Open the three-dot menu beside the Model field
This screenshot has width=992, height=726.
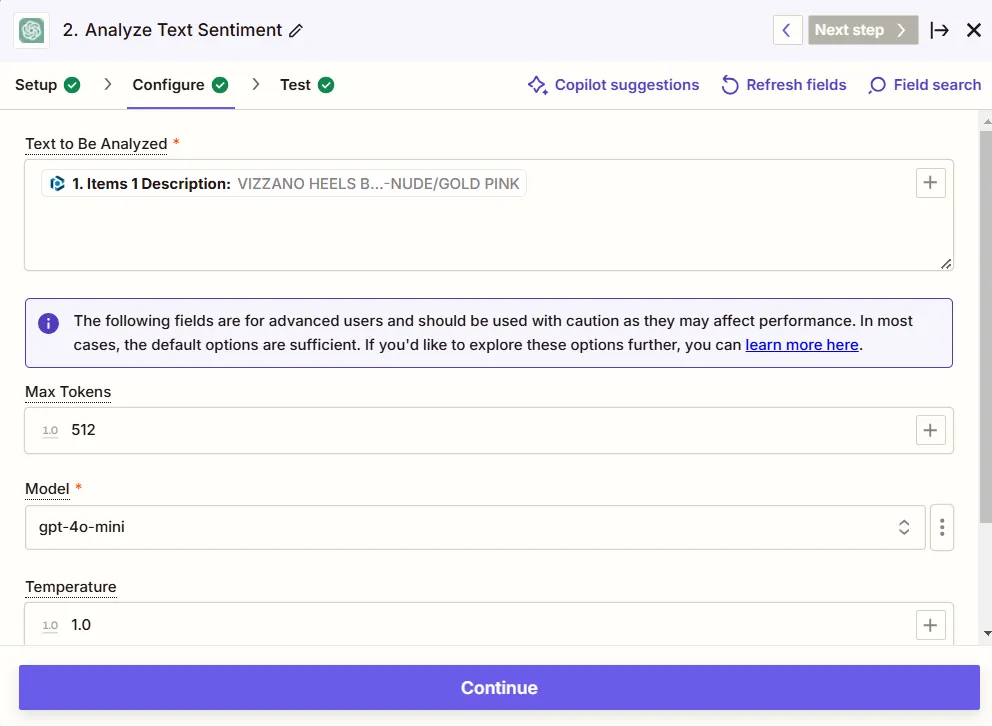click(941, 527)
